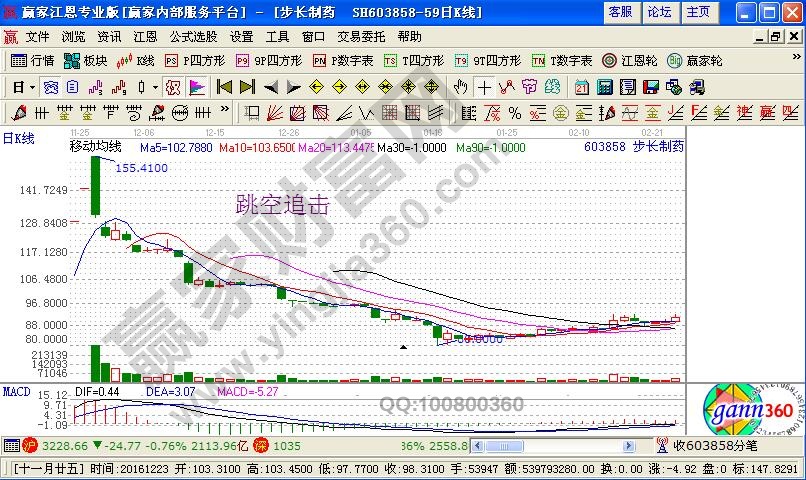This screenshot has width=806, height=480.
Task: Open the 公式选股 menu
Action: 192,36
